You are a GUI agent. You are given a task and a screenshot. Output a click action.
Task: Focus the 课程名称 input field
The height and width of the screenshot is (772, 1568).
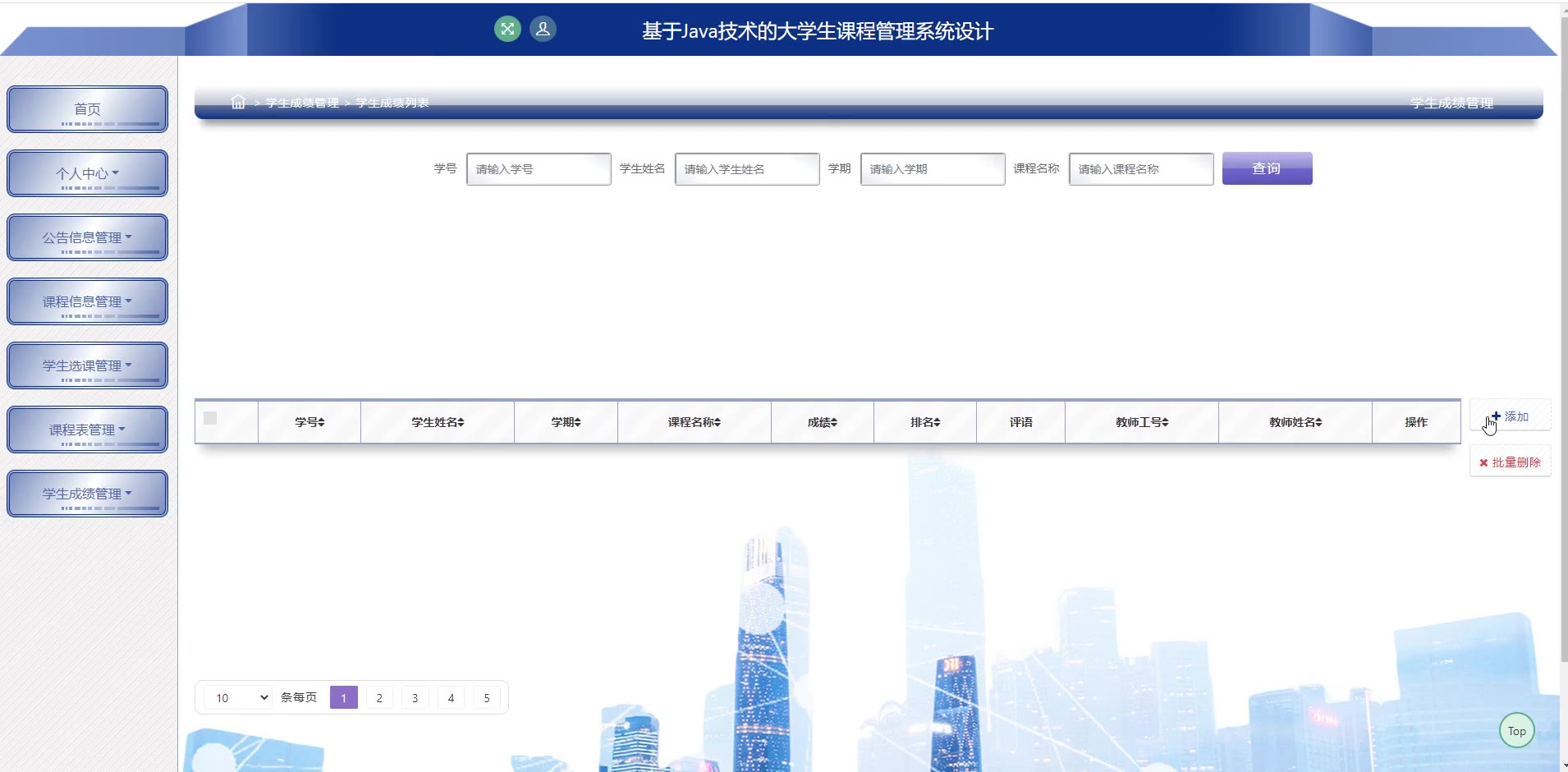1141,169
